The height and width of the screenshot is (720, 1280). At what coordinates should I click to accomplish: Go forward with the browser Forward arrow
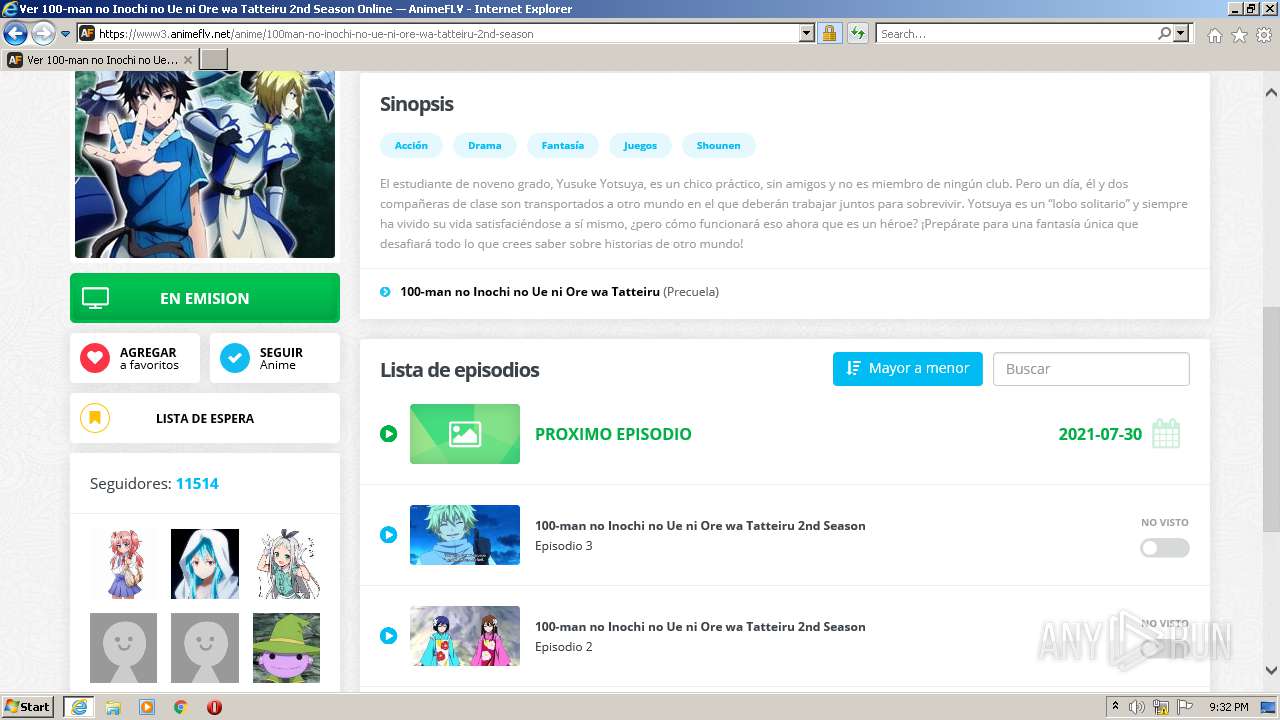42,34
